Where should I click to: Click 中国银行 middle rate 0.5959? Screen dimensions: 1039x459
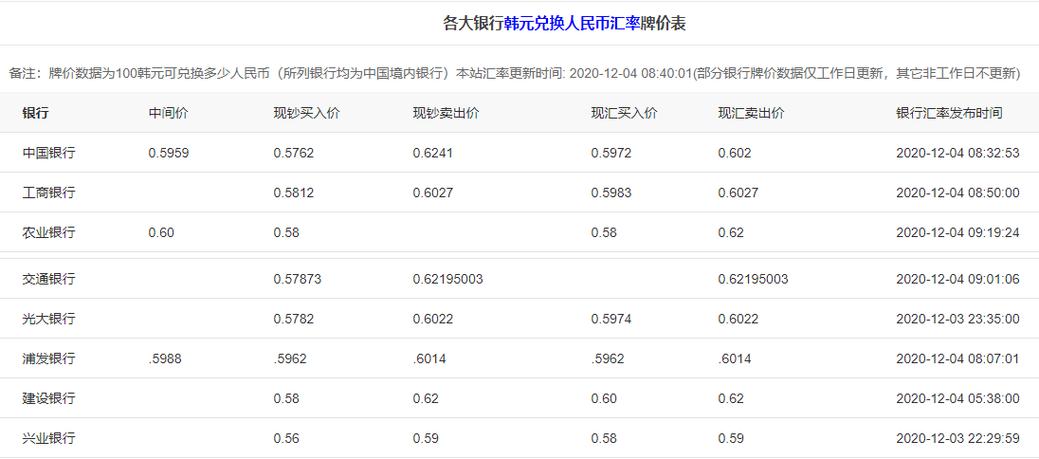pos(168,153)
